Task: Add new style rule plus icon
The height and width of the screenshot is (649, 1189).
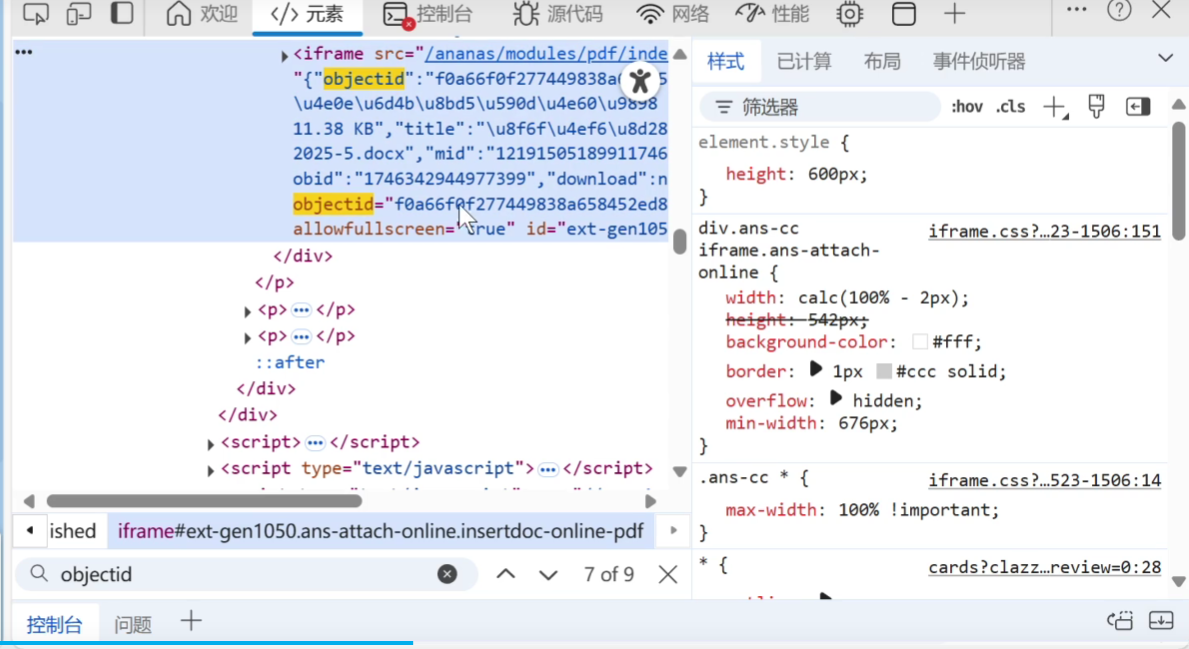Action: click(x=1055, y=108)
